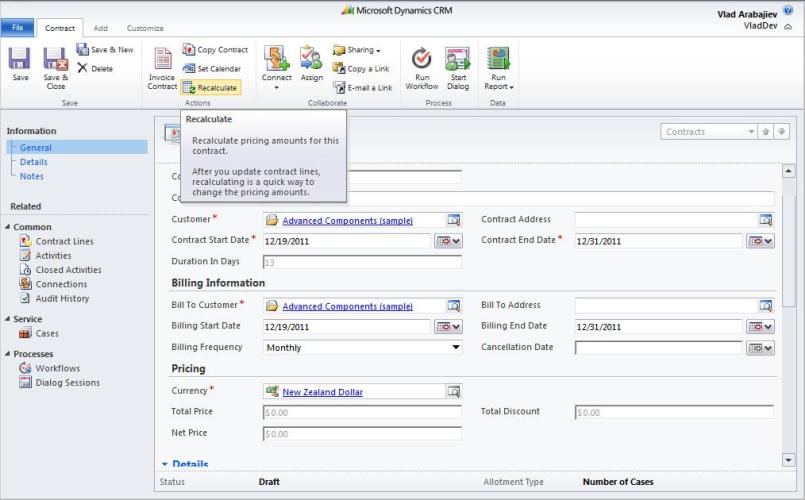
Task: Open the Sharing dropdown
Action: [357, 50]
